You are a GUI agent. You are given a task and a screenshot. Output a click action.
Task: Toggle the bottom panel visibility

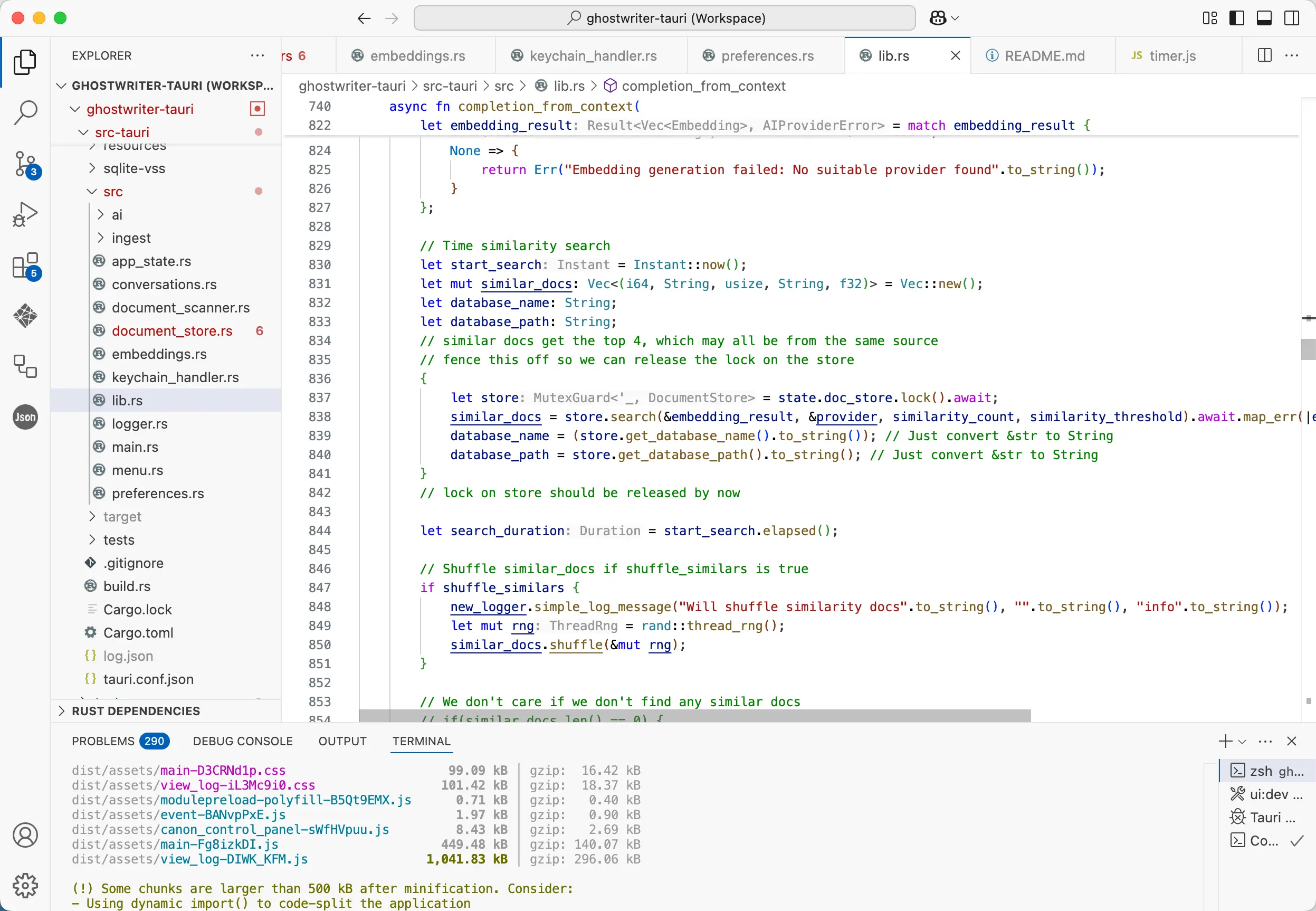[1264, 18]
